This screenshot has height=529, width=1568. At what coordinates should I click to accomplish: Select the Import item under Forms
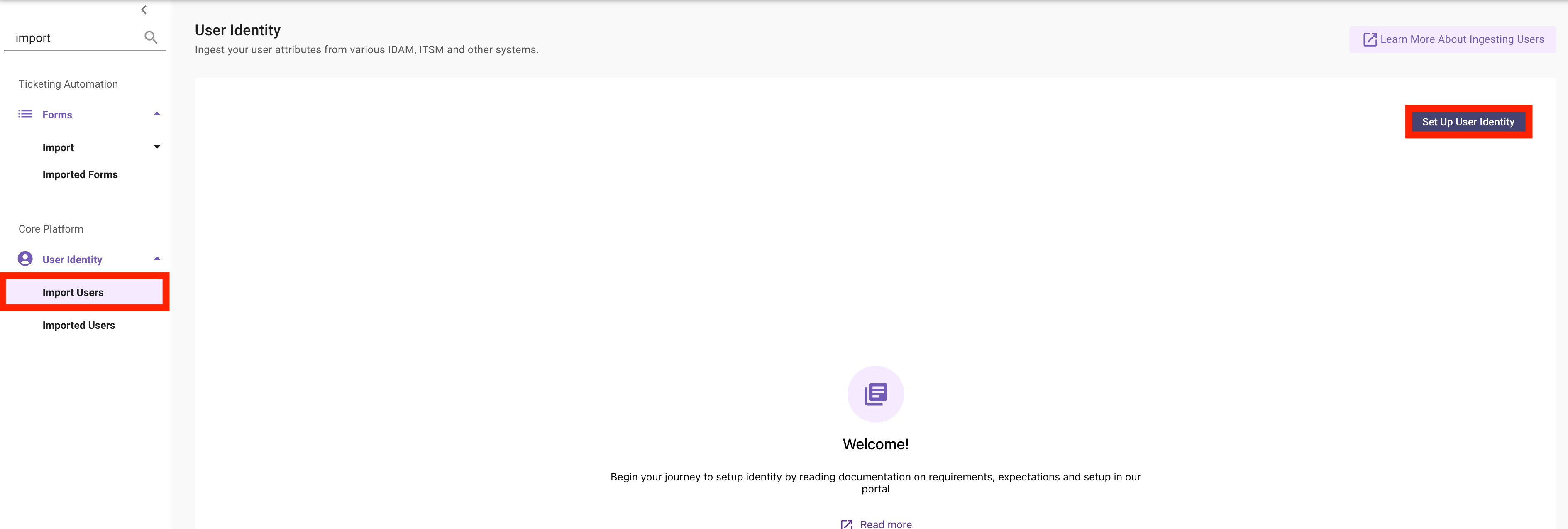pos(59,147)
